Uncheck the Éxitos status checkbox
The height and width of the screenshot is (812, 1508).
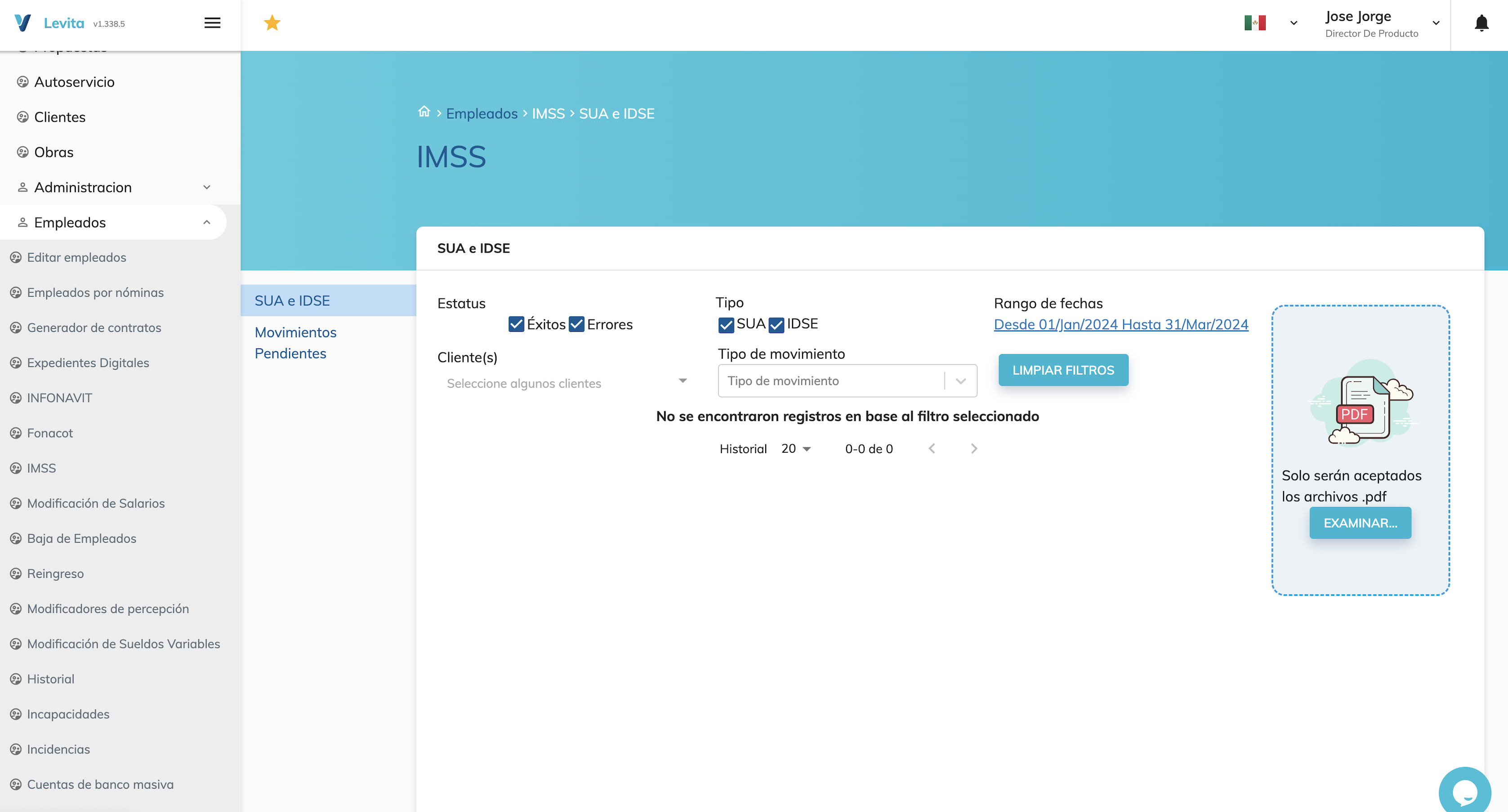tap(516, 324)
